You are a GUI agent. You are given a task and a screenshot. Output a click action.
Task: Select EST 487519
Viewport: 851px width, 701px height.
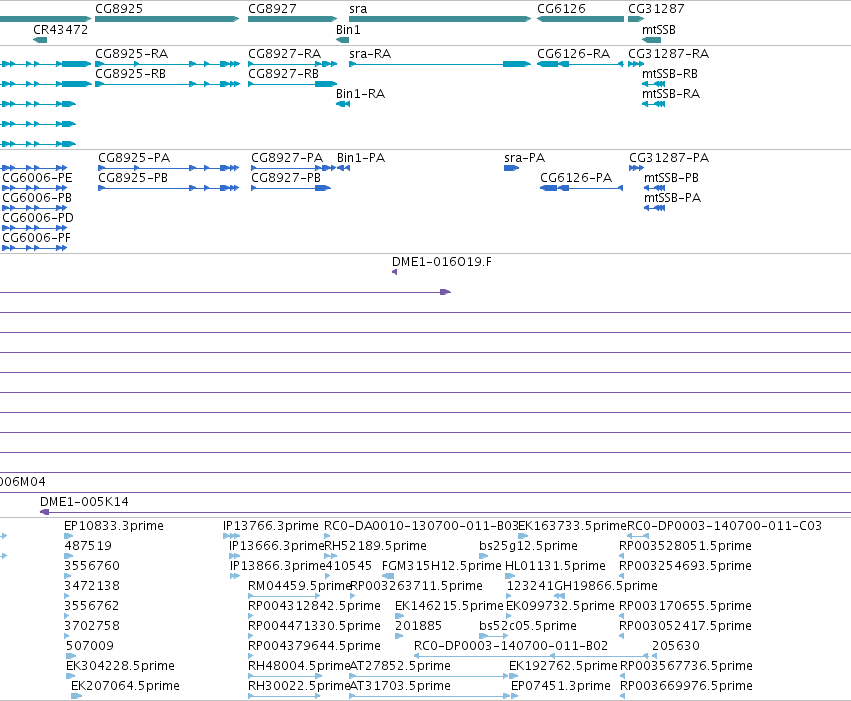coord(88,546)
